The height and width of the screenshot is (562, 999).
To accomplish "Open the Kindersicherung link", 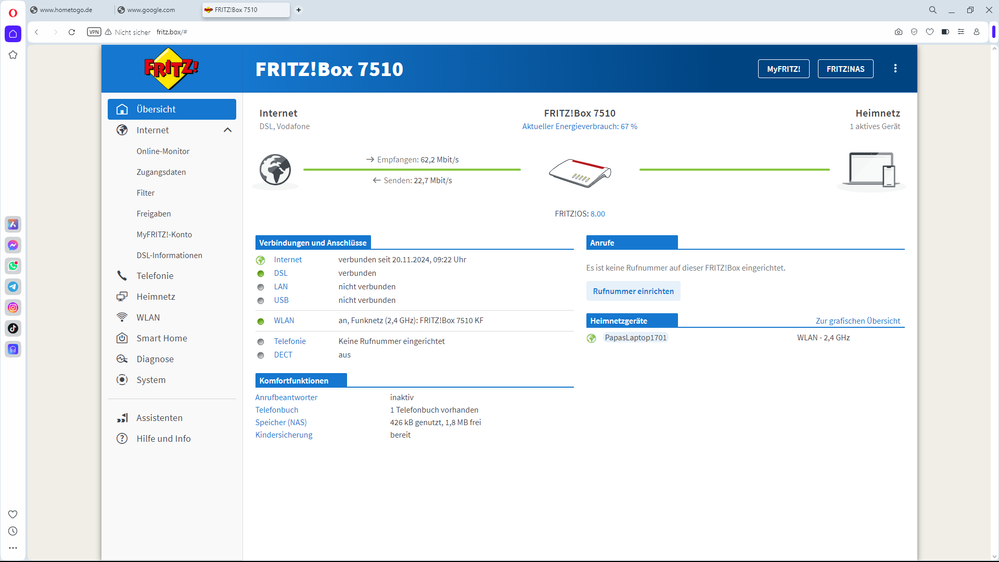I will coord(284,435).
